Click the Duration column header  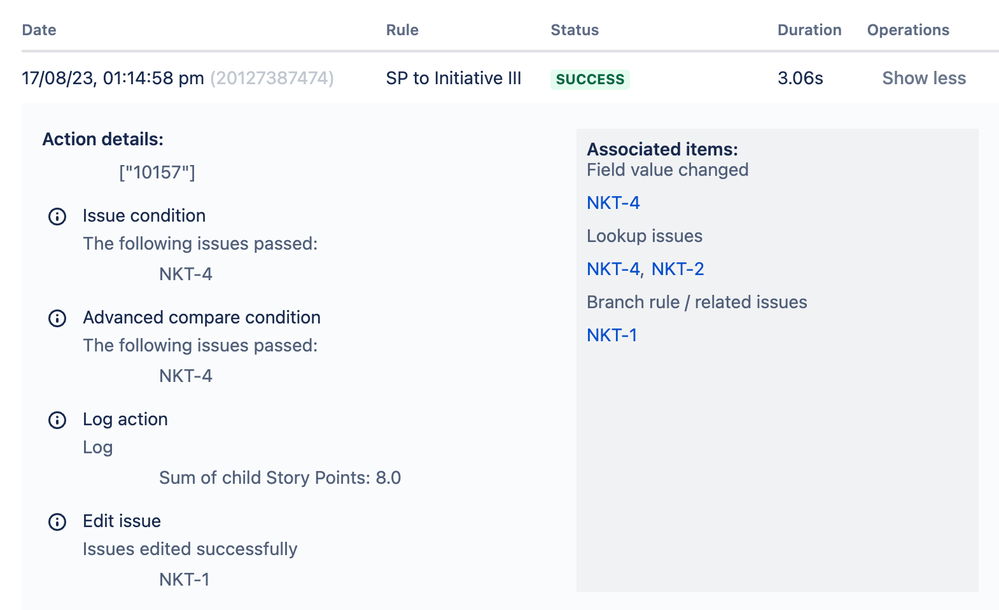point(809,30)
